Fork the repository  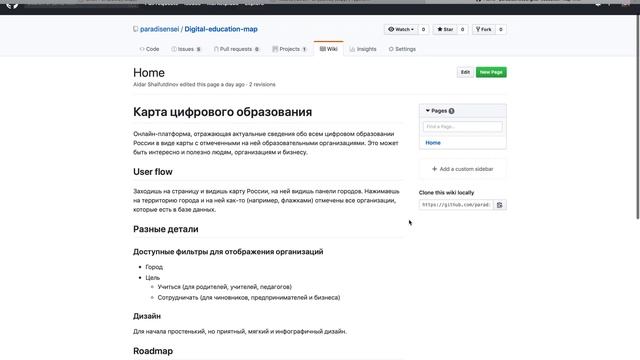484,29
